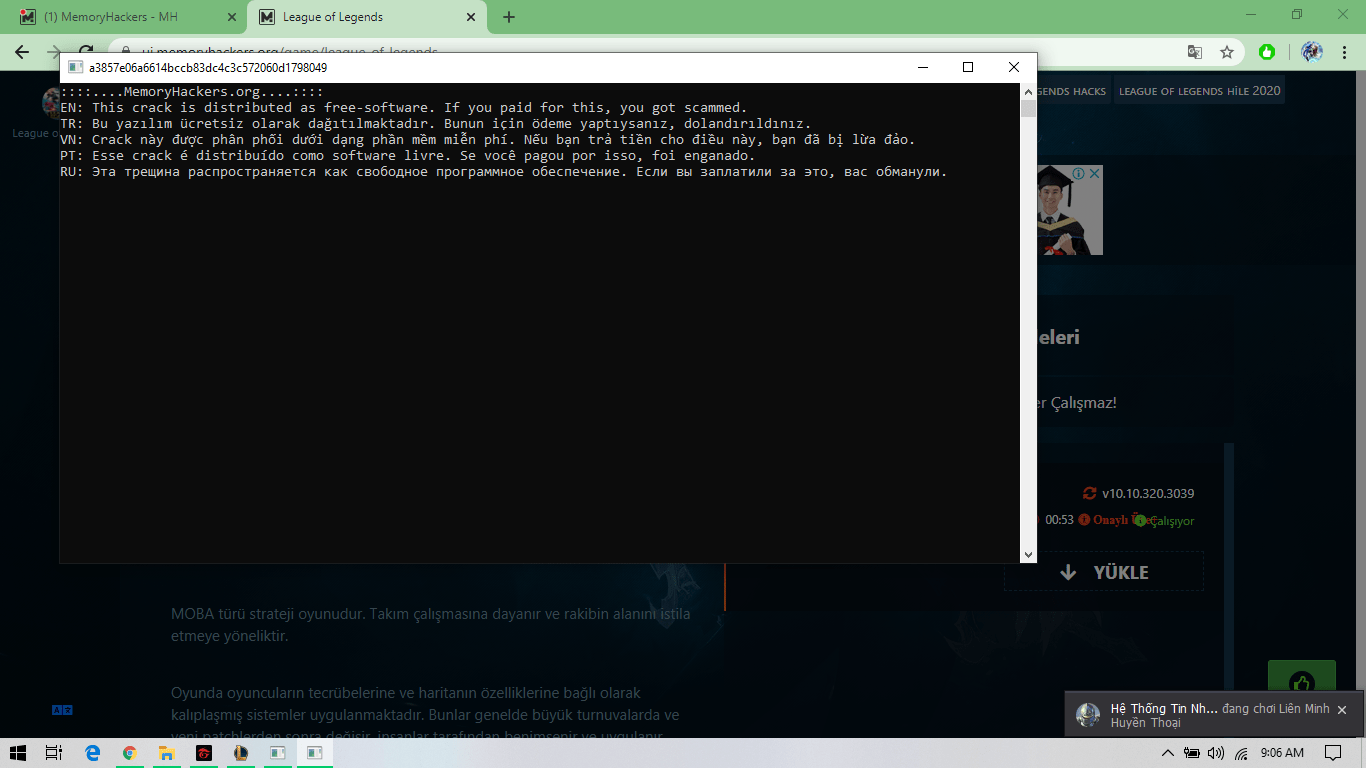Viewport: 1366px width, 768px height.
Task: Open the Windows Action Center
Action: click(x=1333, y=753)
